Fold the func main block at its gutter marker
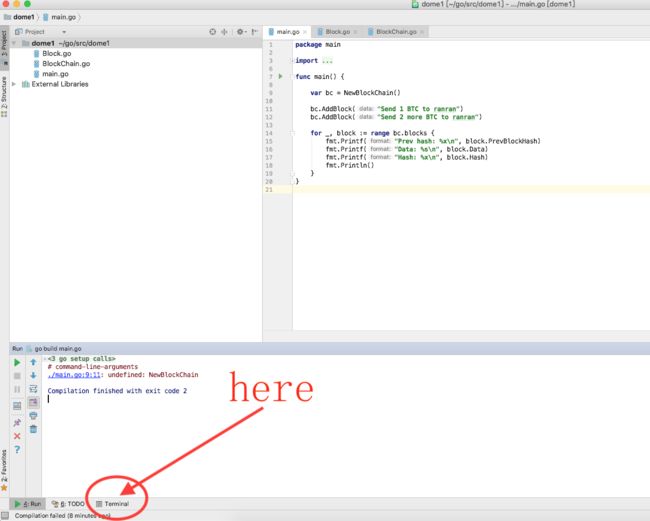Viewport: 650px width, 521px height. (x=292, y=77)
